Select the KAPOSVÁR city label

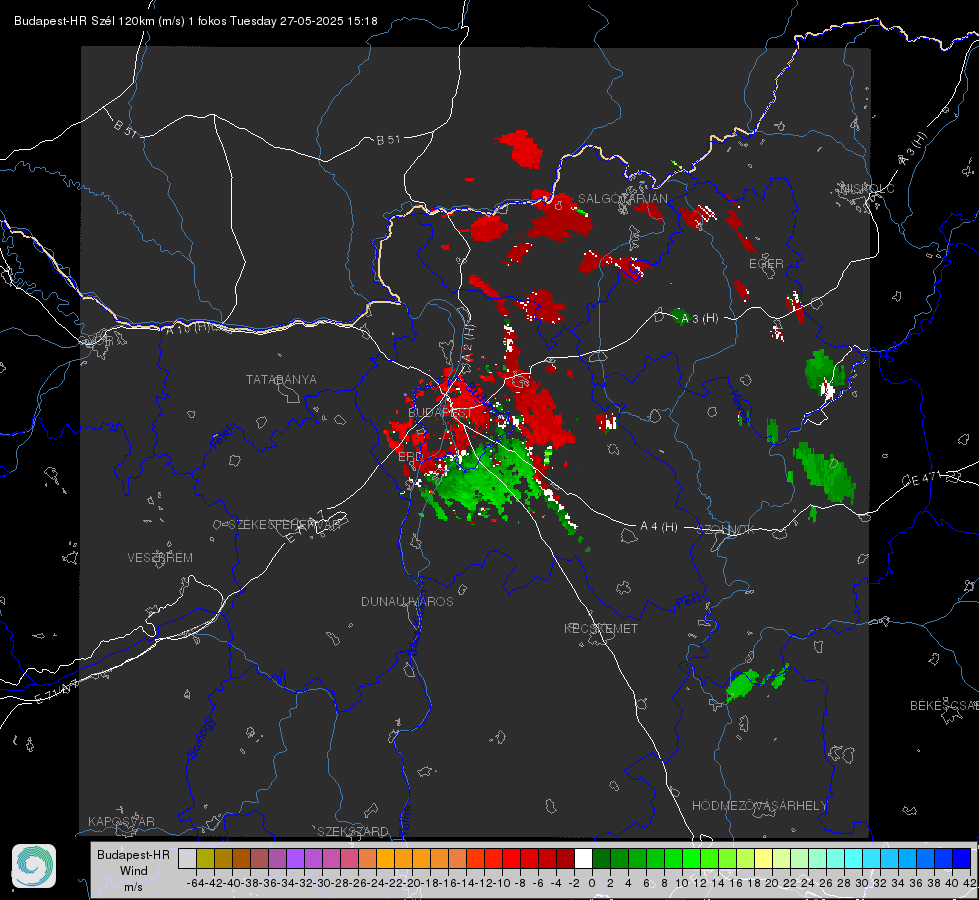121,821
